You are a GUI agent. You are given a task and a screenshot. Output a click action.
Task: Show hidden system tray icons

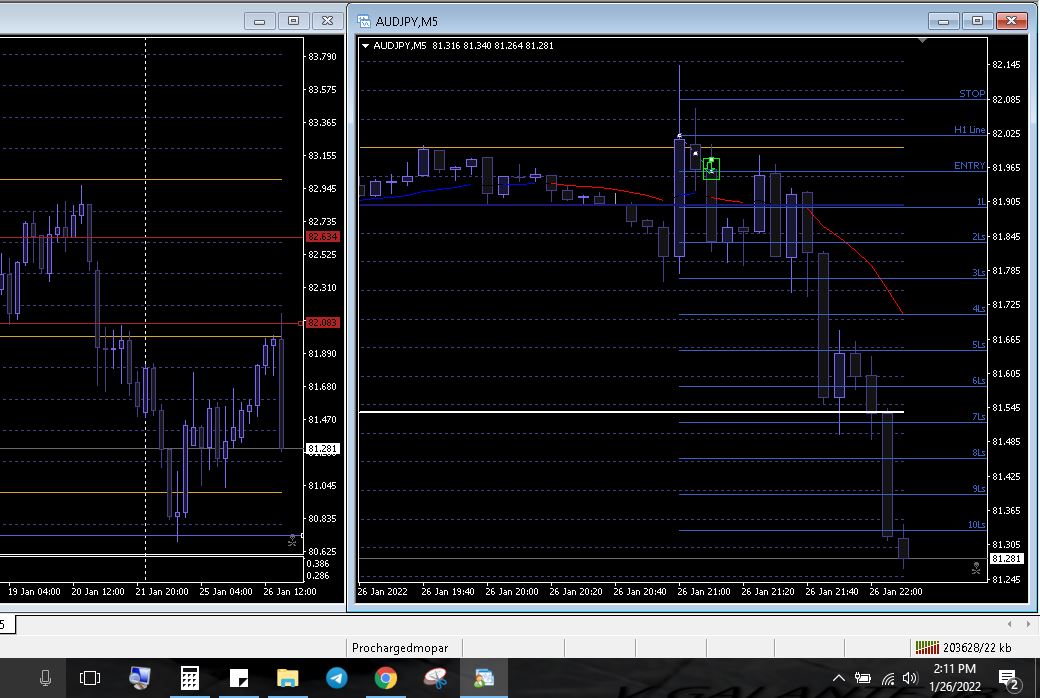(x=839, y=679)
